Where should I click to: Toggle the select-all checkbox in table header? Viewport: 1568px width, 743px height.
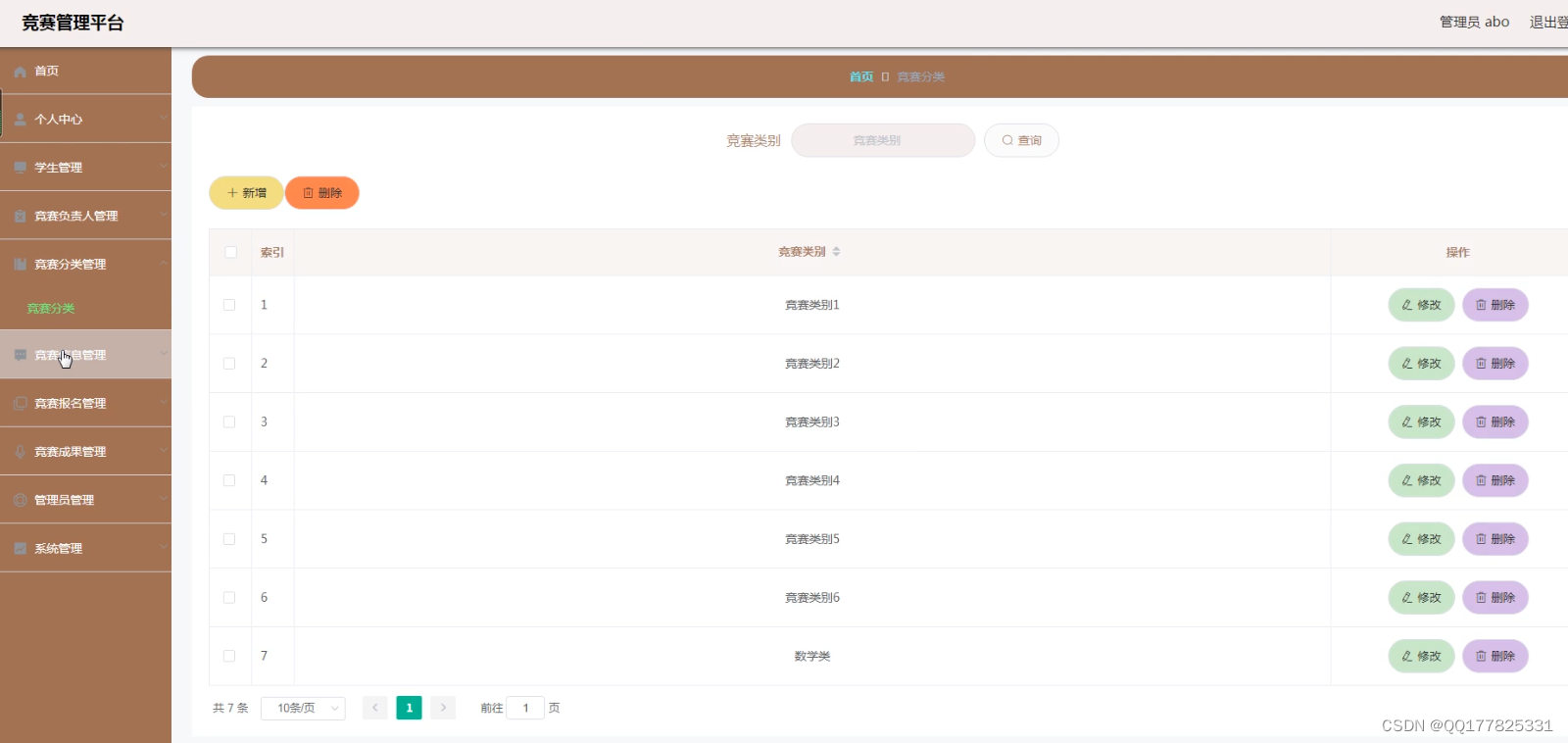pyautogui.click(x=230, y=252)
